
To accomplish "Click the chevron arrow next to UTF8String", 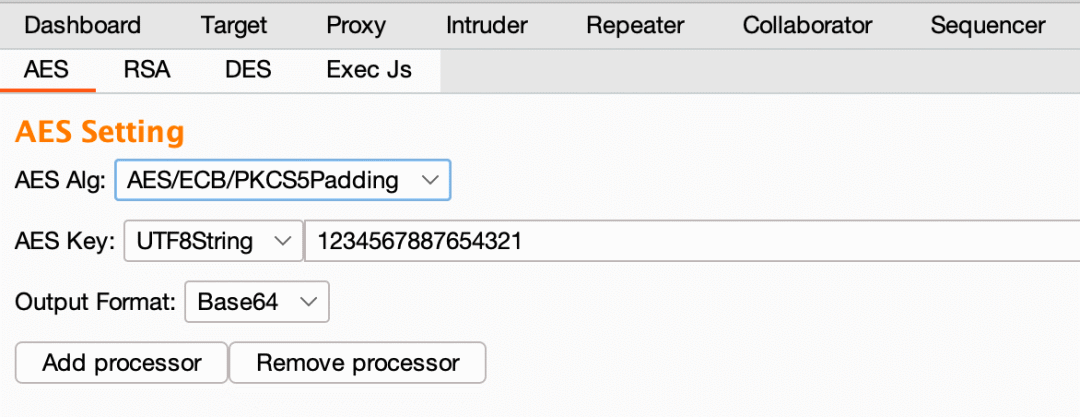I will tap(283, 241).
